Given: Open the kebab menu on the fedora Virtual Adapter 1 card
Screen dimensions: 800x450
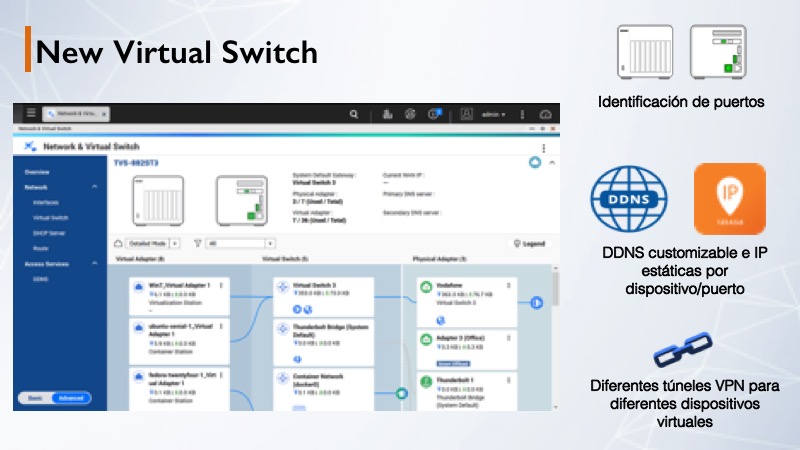Looking at the screenshot, I should click(221, 375).
